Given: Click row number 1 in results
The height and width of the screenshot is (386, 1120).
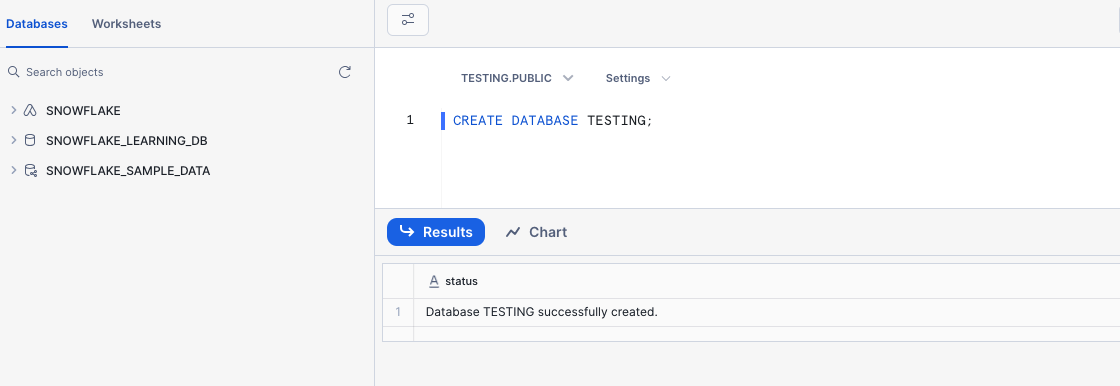Looking at the screenshot, I should tap(399, 312).
